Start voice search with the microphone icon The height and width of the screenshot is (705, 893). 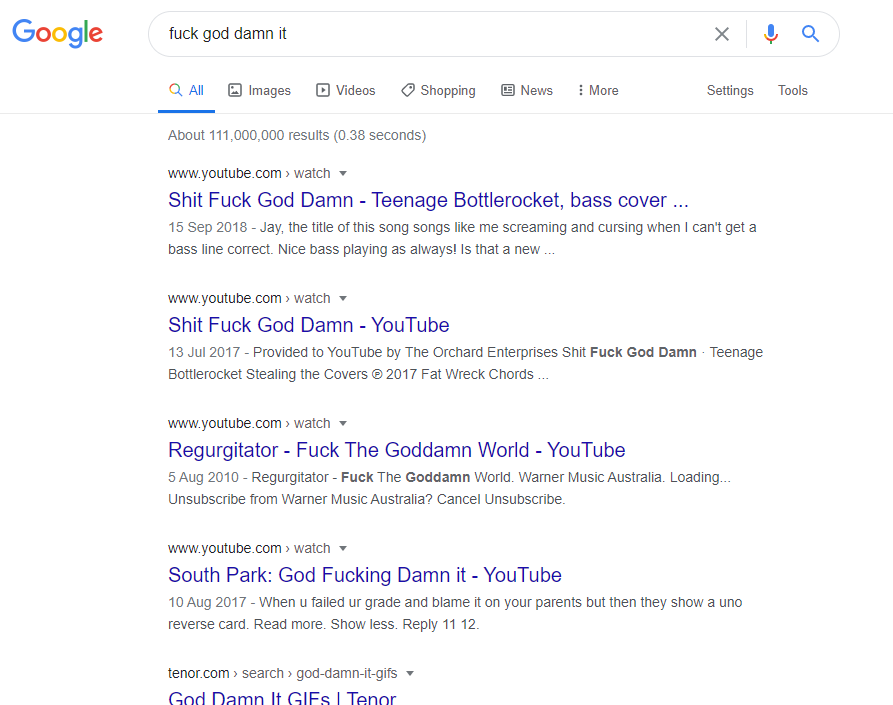pos(770,34)
